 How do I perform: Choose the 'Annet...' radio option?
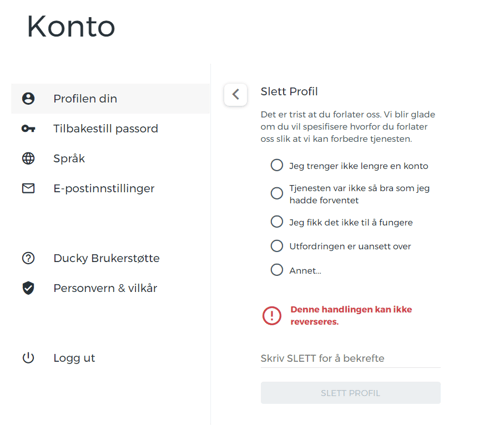pyautogui.click(x=277, y=270)
